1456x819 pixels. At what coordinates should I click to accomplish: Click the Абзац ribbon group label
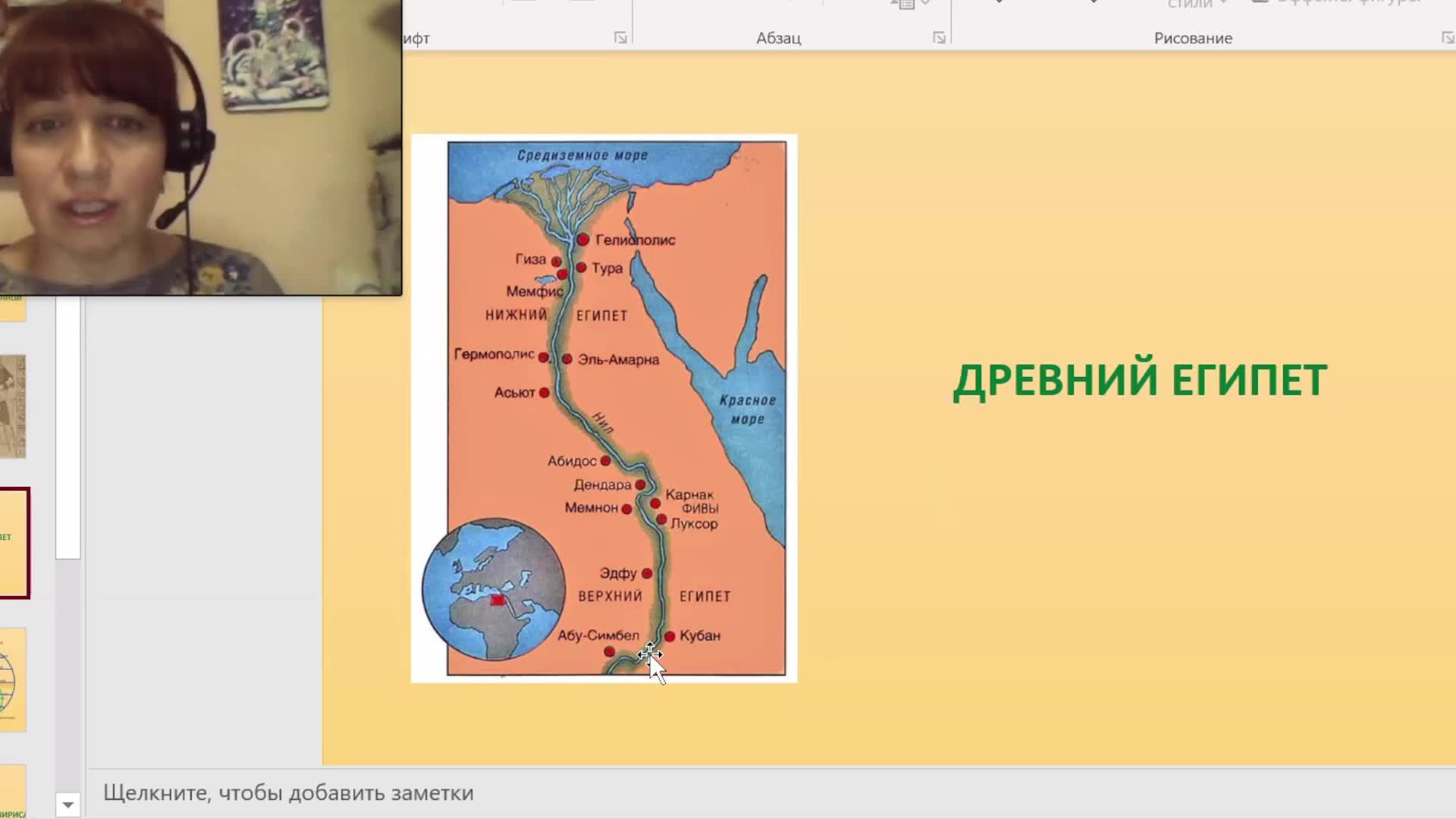pos(778,38)
